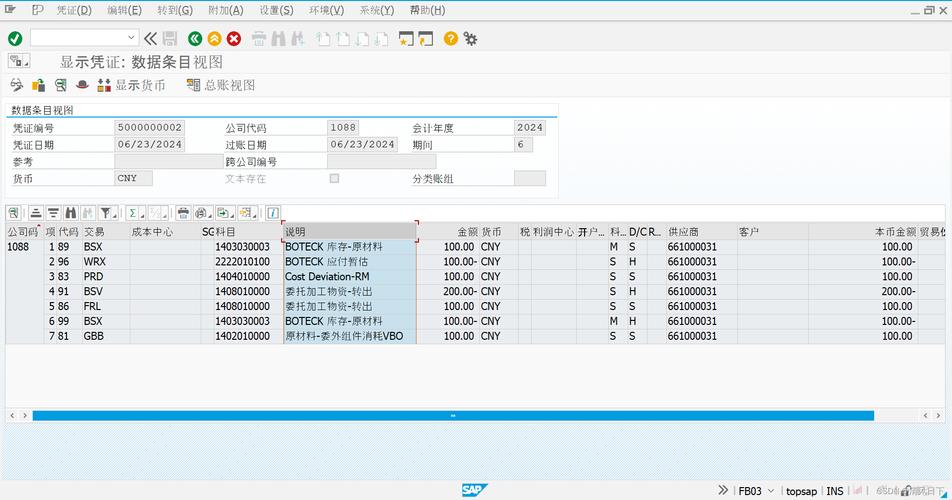Open the 编辑(E) menu
Image resolution: width=952 pixels, height=500 pixels.
[x=124, y=10]
